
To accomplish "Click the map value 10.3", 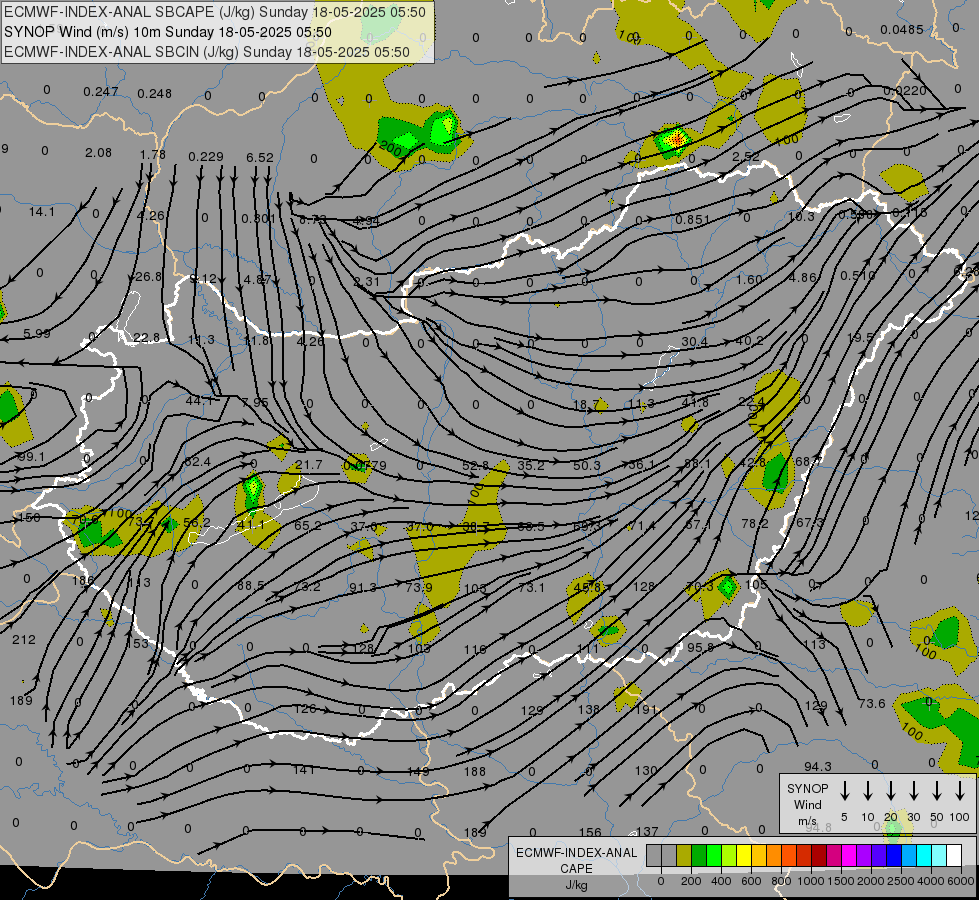I will 801,217.
